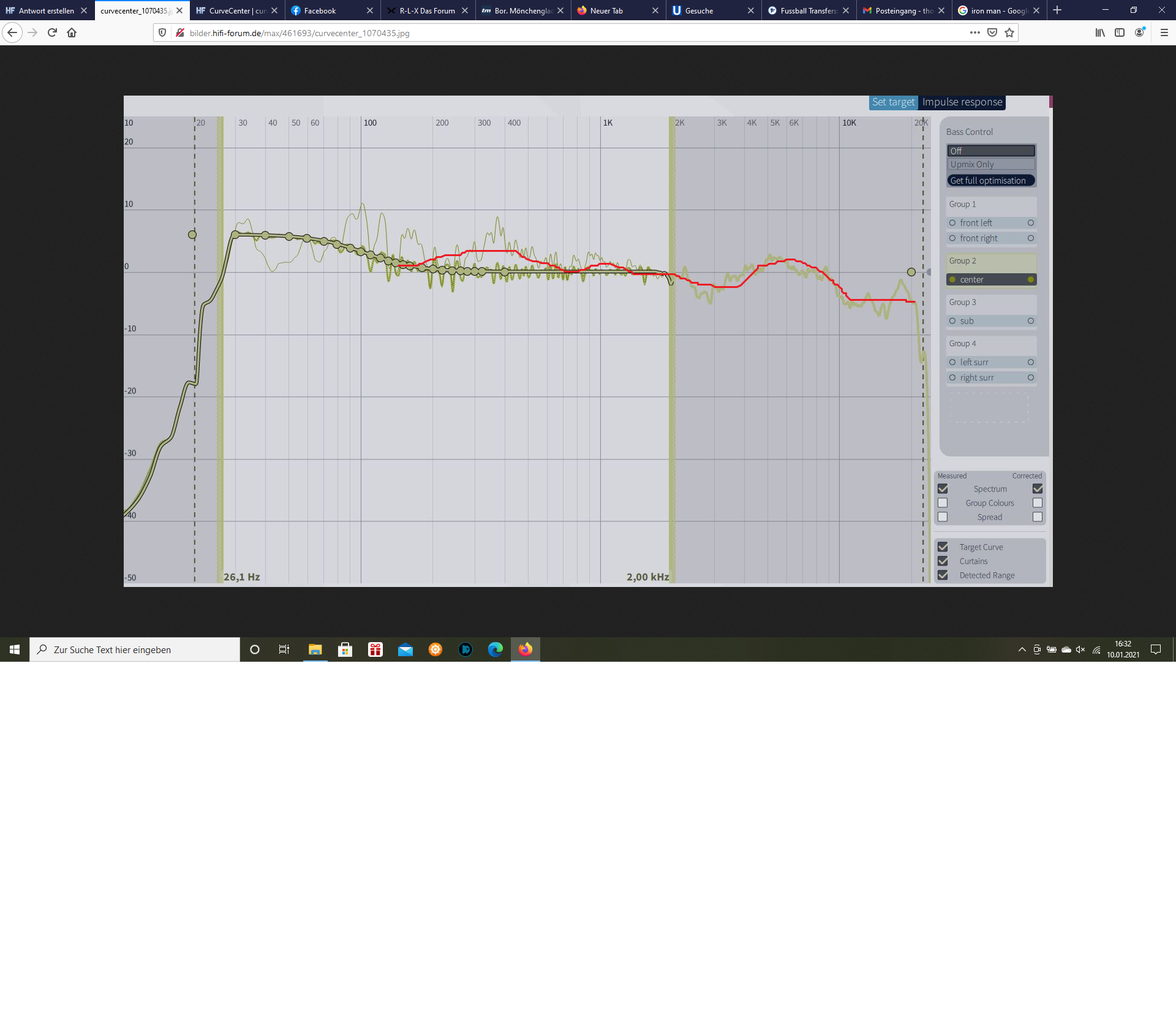
Task: Switch to the Facebook tab
Action: pos(325,10)
